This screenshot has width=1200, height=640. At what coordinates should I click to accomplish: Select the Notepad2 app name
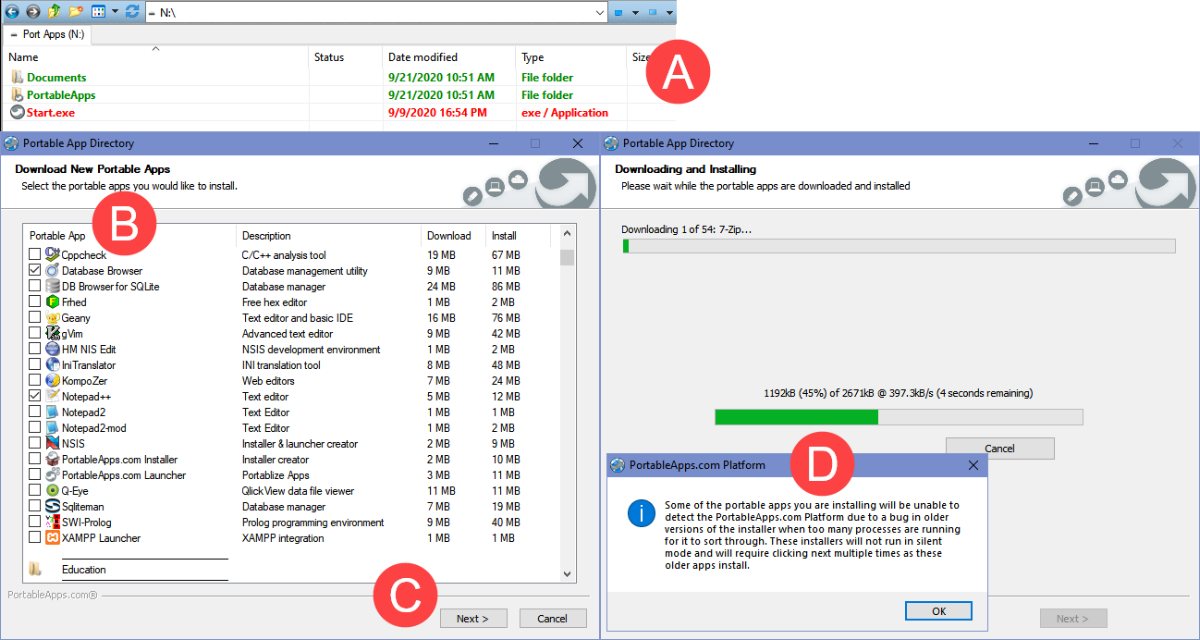point(83,412)
